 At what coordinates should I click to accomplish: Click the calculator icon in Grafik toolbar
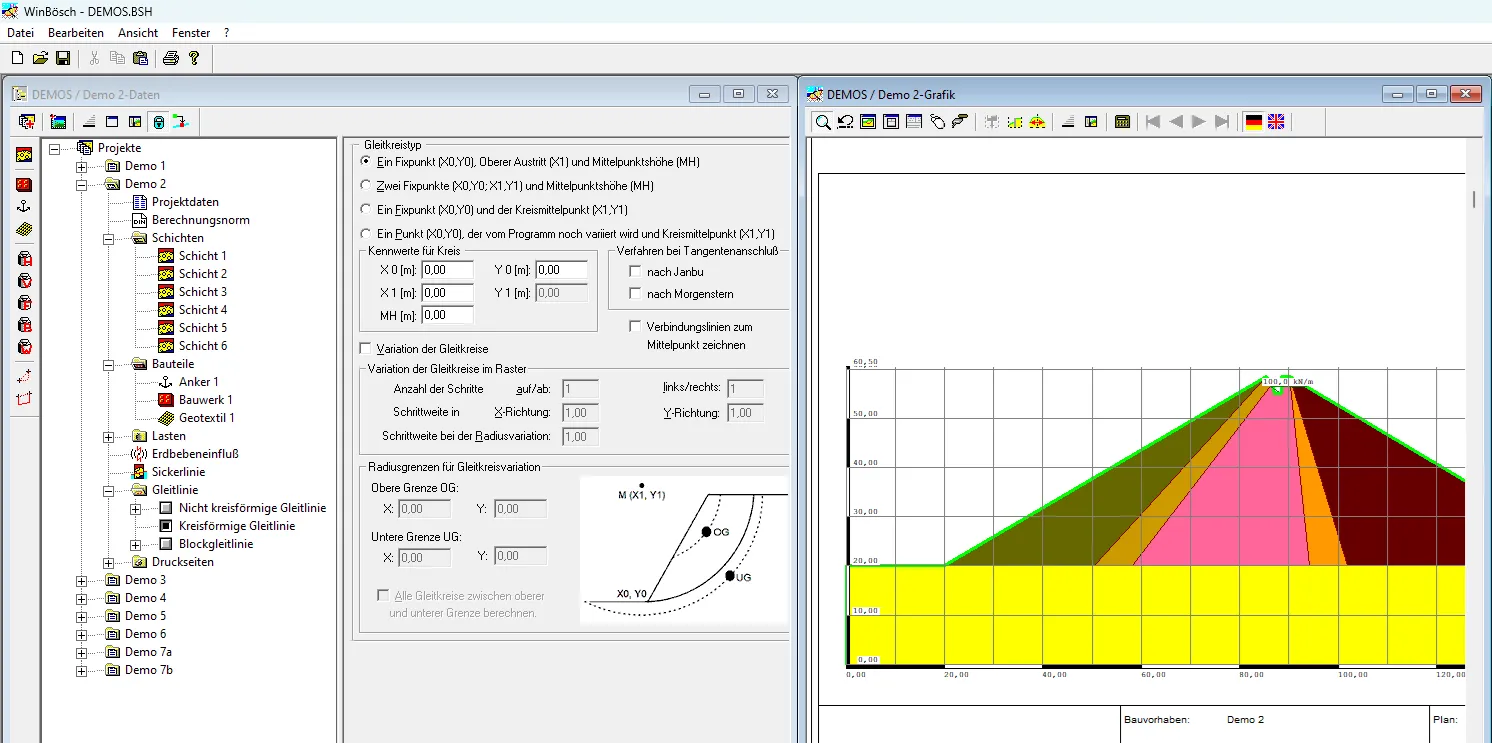click(1123, 122)
